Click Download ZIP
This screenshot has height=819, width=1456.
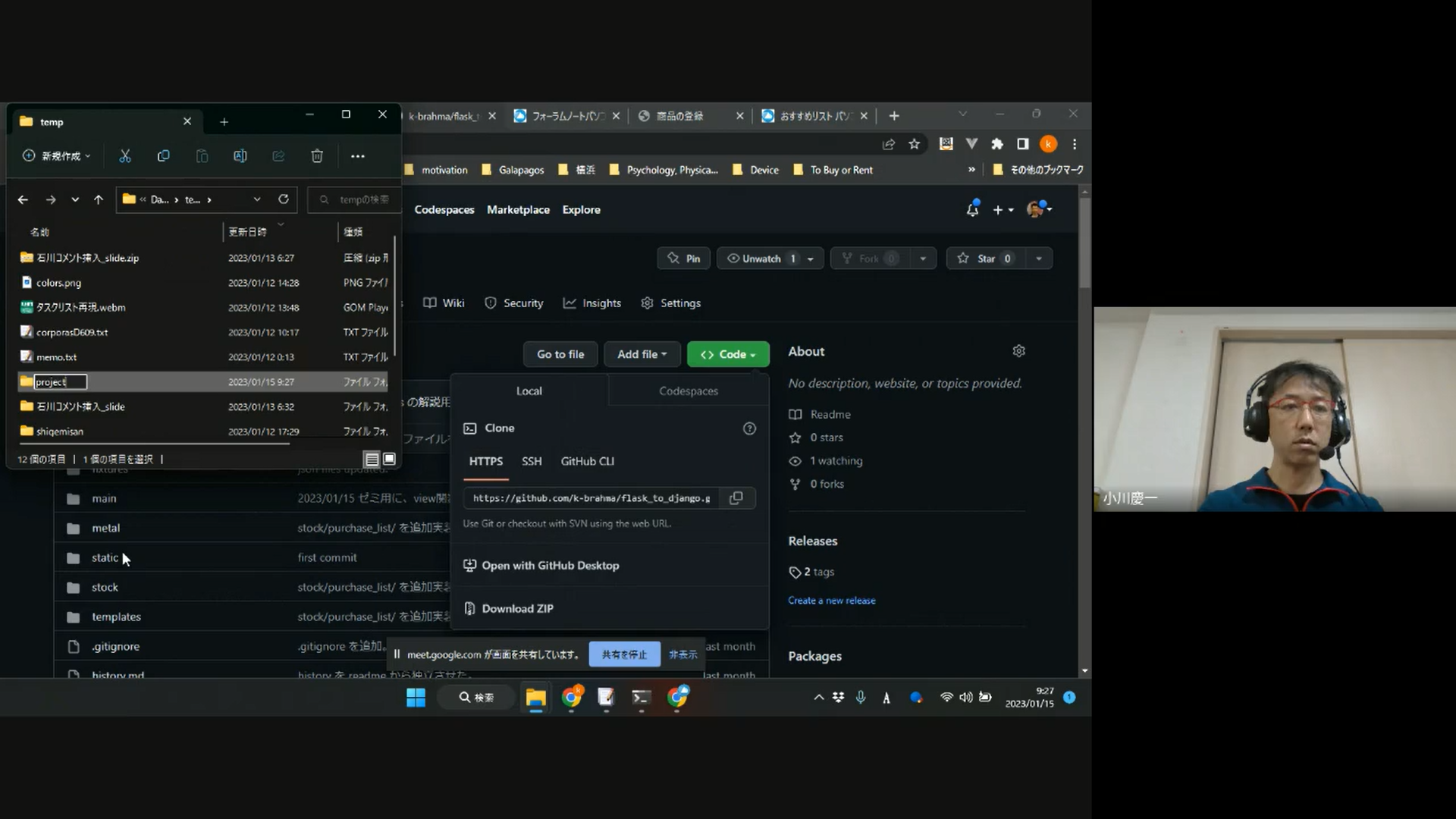pos(517,608)
